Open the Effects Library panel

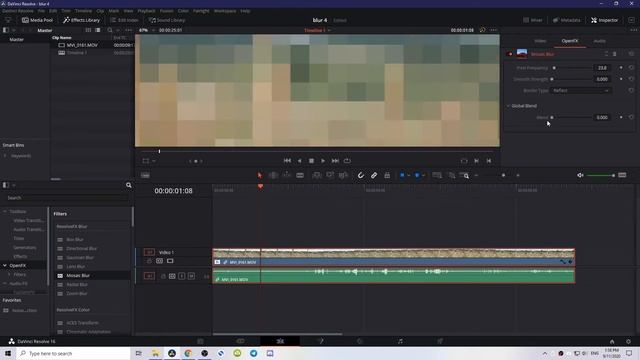click(x=81, y=20)
